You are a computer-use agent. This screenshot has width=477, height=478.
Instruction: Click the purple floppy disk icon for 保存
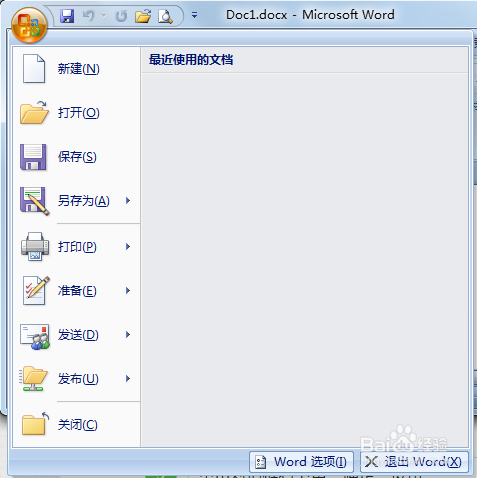33,157
